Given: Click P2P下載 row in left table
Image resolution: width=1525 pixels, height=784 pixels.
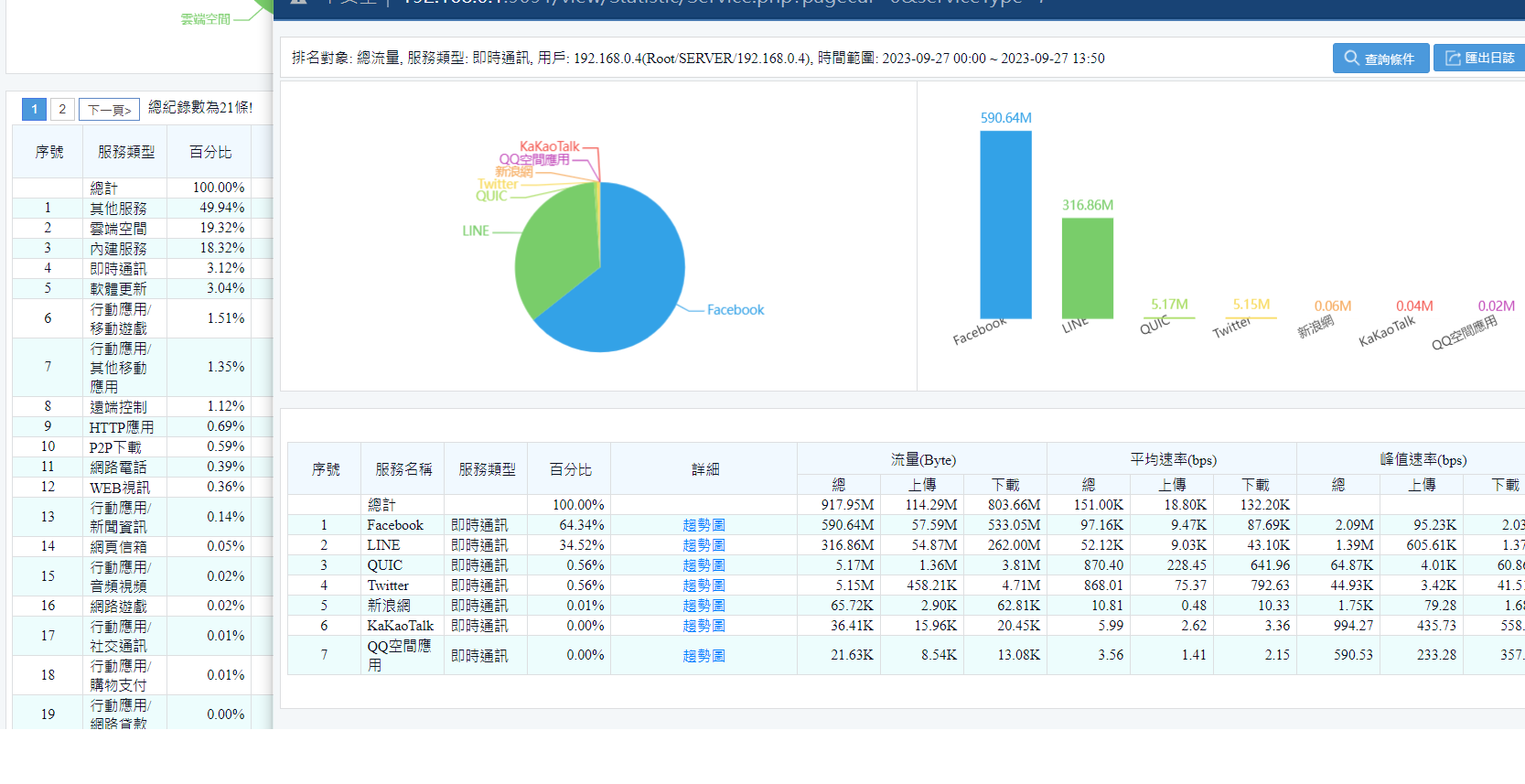Looking at the screenshot, I should 143,447.
